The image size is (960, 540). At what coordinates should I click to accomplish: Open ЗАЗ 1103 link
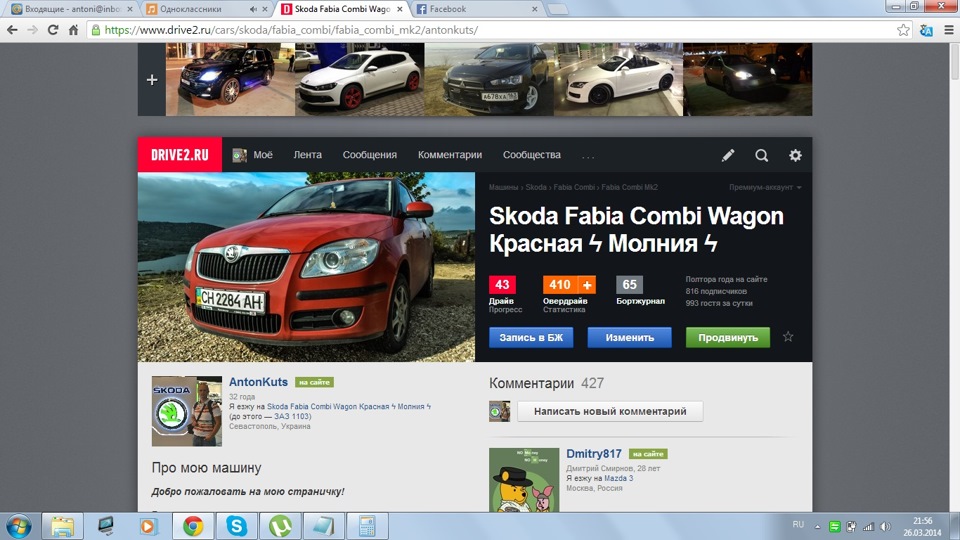tap(291, 416)
